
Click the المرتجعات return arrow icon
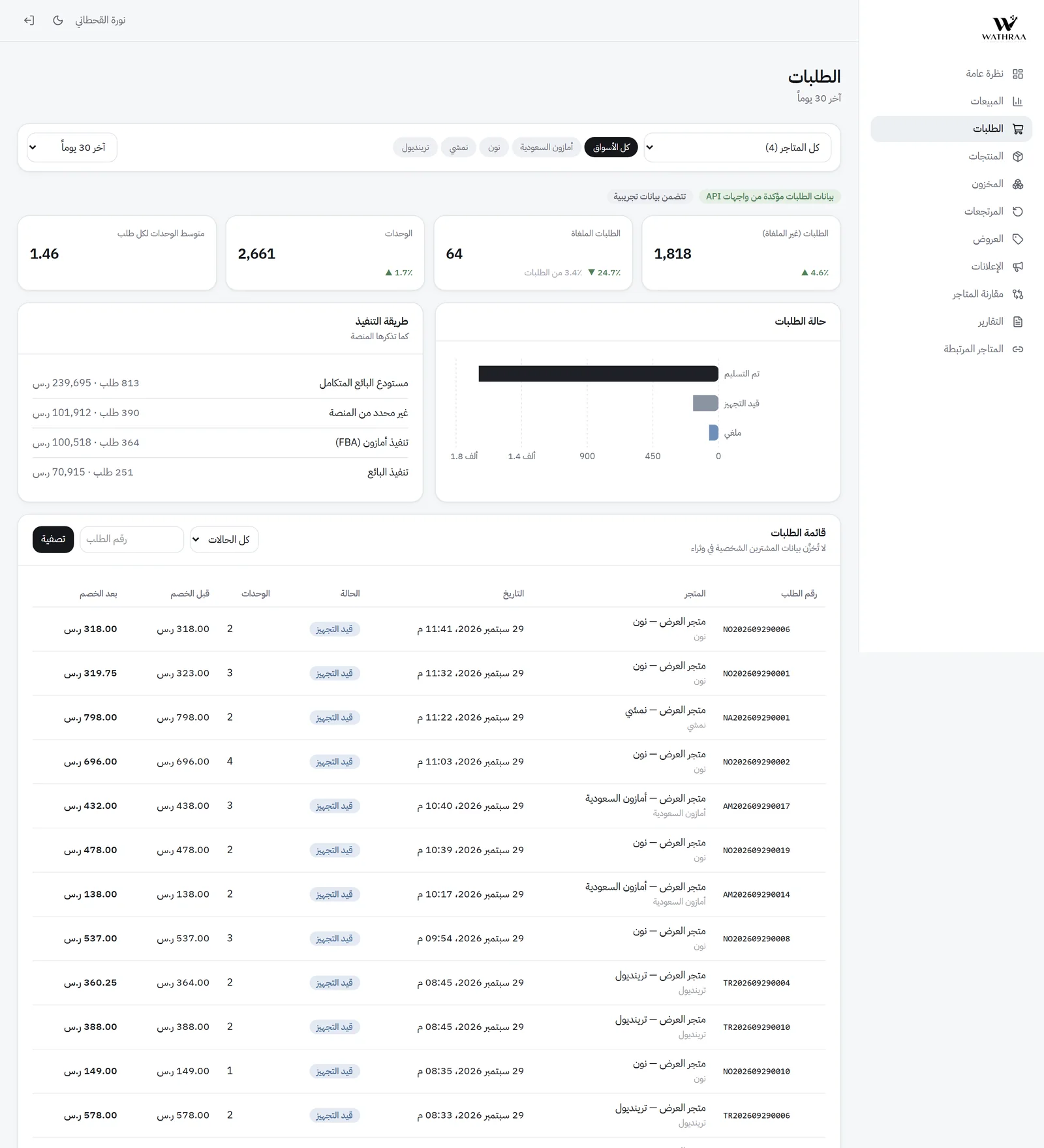[1017, 211]
